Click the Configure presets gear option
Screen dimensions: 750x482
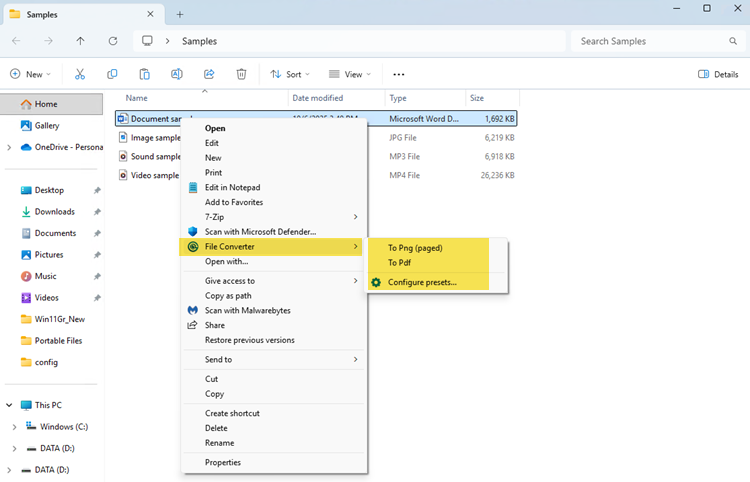[421, 282]
